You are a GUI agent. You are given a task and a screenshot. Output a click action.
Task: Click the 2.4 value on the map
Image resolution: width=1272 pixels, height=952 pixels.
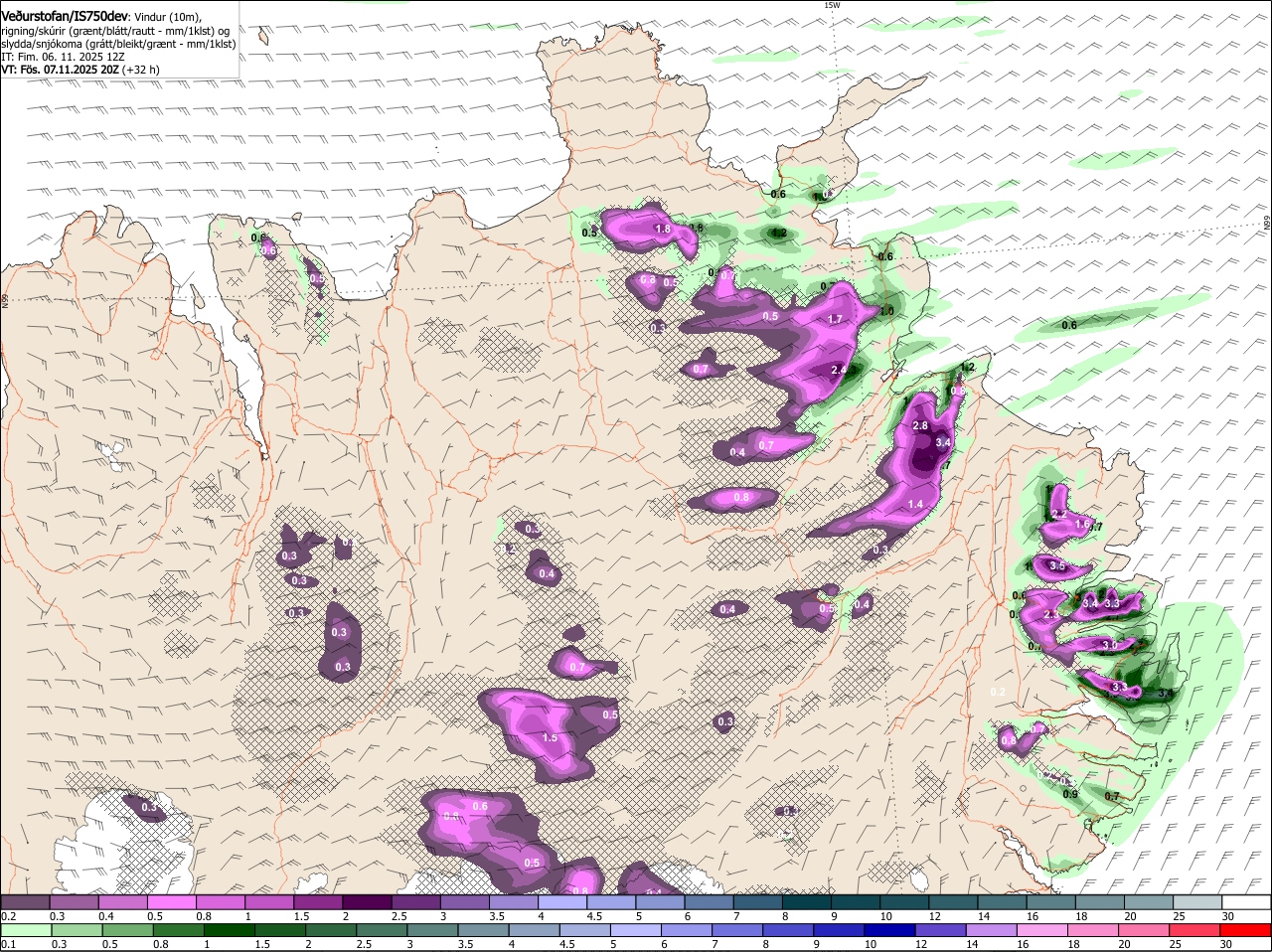[x=838, y=370]
